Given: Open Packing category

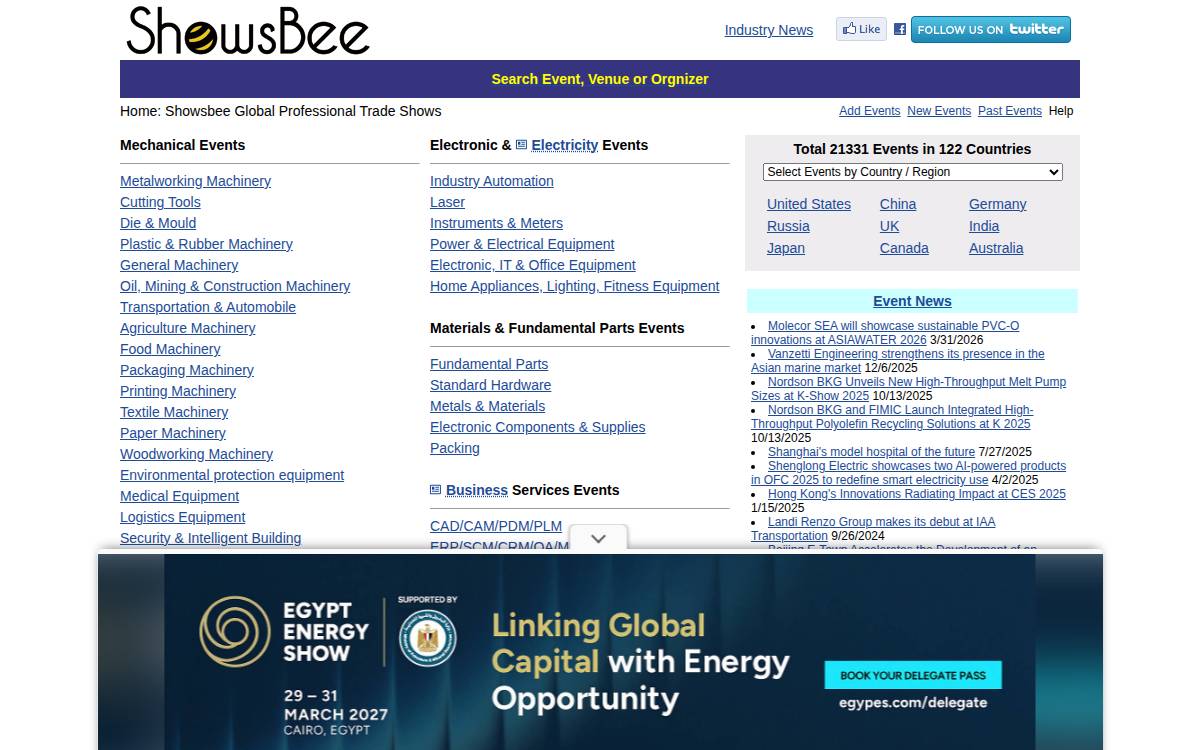Looking at the screenshot, I should pyautogui.click(x=454, y=448).
